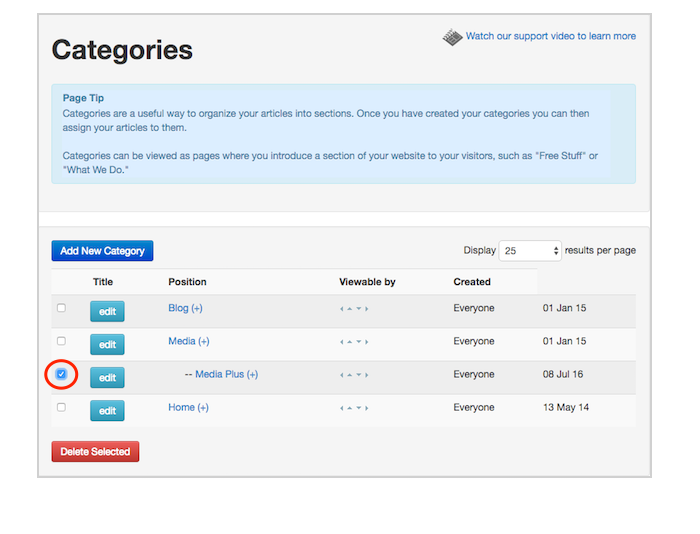Click the support video clapperboard icon
700x534 pixels.
click(x=452, y=37)
